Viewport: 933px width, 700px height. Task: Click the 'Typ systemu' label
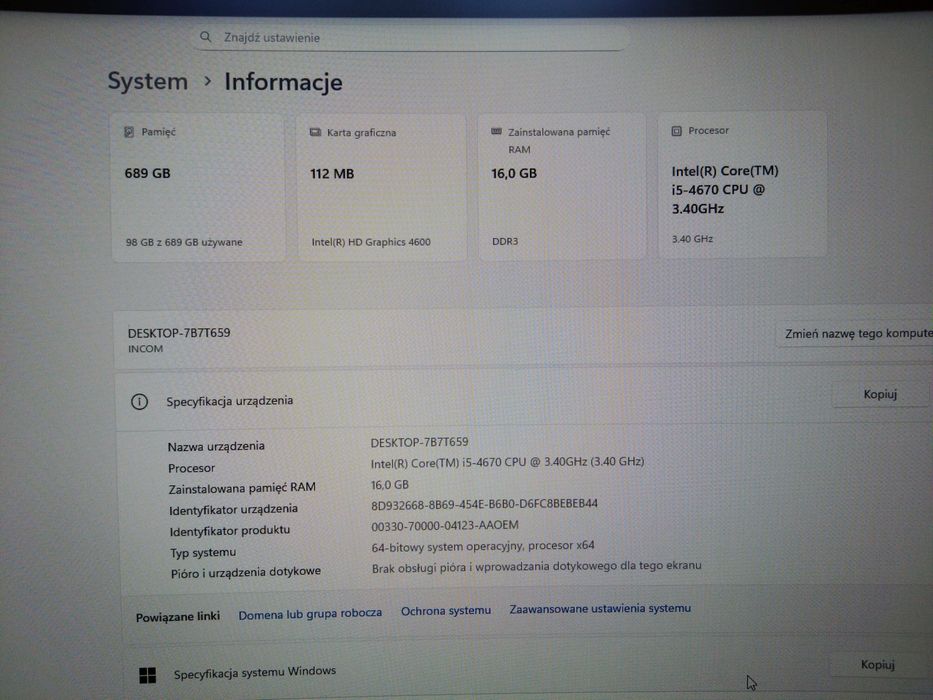[203, 552]
